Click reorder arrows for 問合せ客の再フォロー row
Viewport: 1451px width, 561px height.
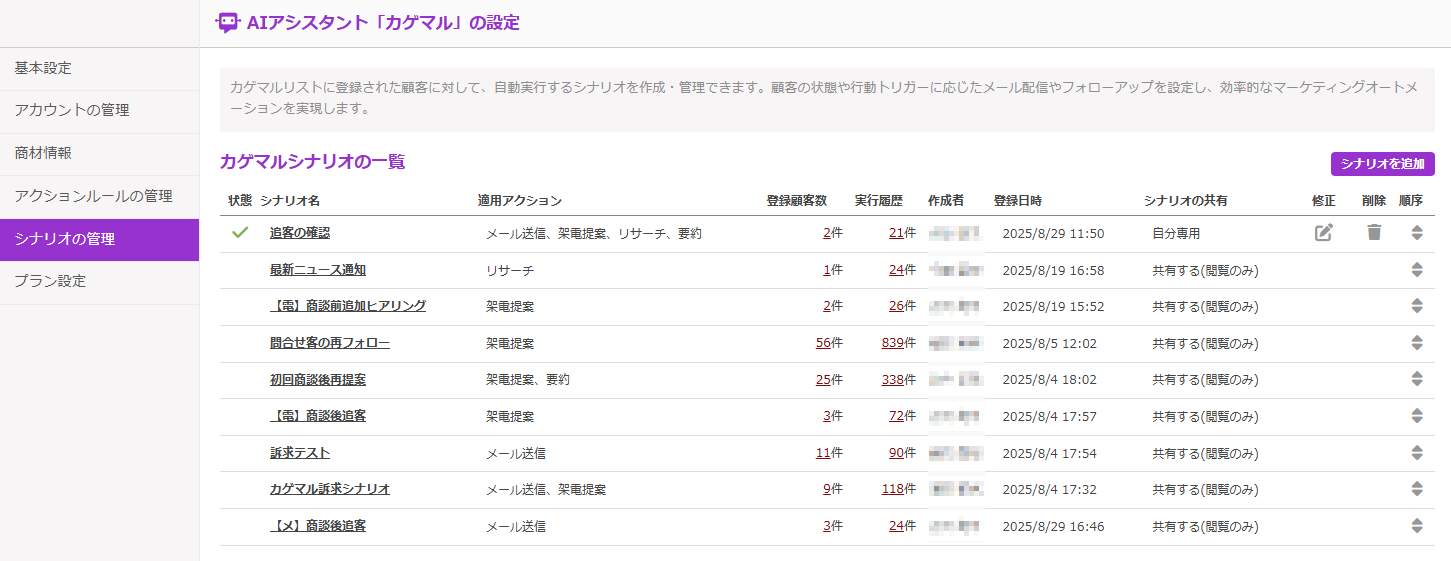1417,343
